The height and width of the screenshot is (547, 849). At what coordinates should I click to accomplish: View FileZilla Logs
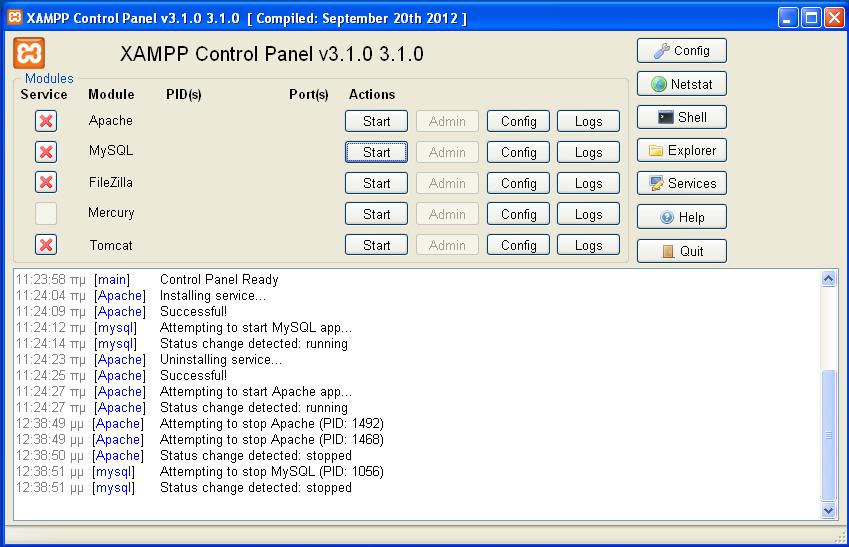(x=589, y=183)
